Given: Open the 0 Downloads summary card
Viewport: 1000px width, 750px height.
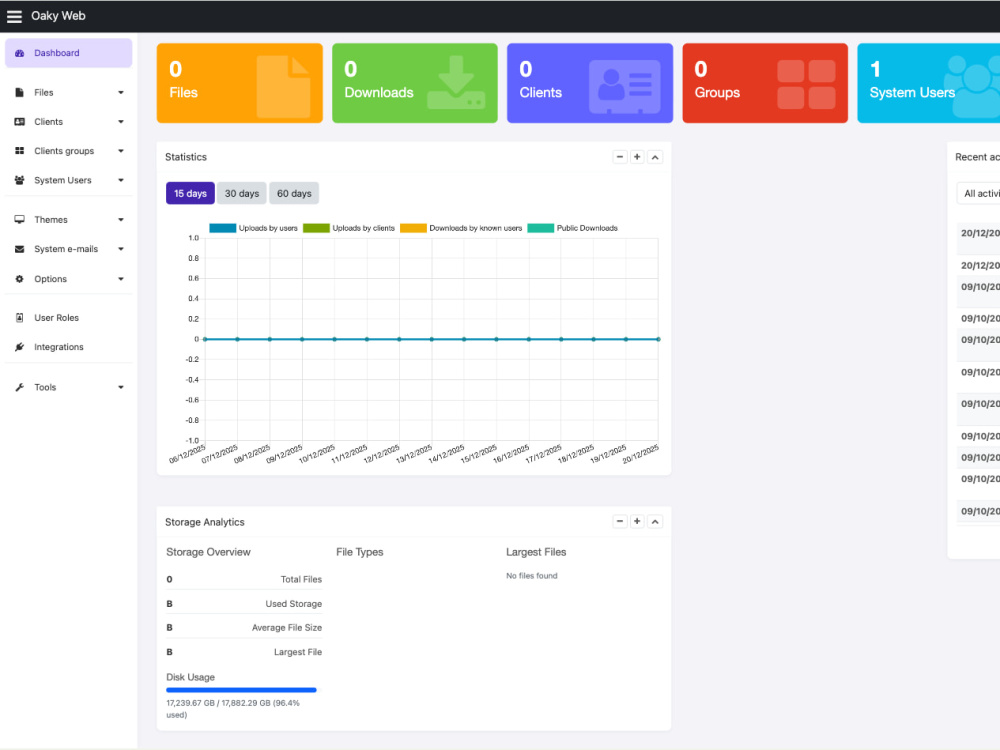Looking at the screenshot, I should tap(415, 83).
